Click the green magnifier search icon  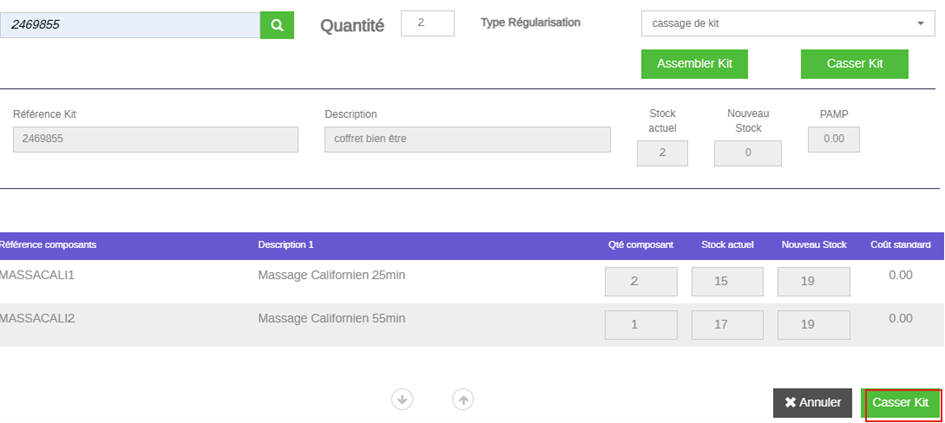(x=277, y=25)
